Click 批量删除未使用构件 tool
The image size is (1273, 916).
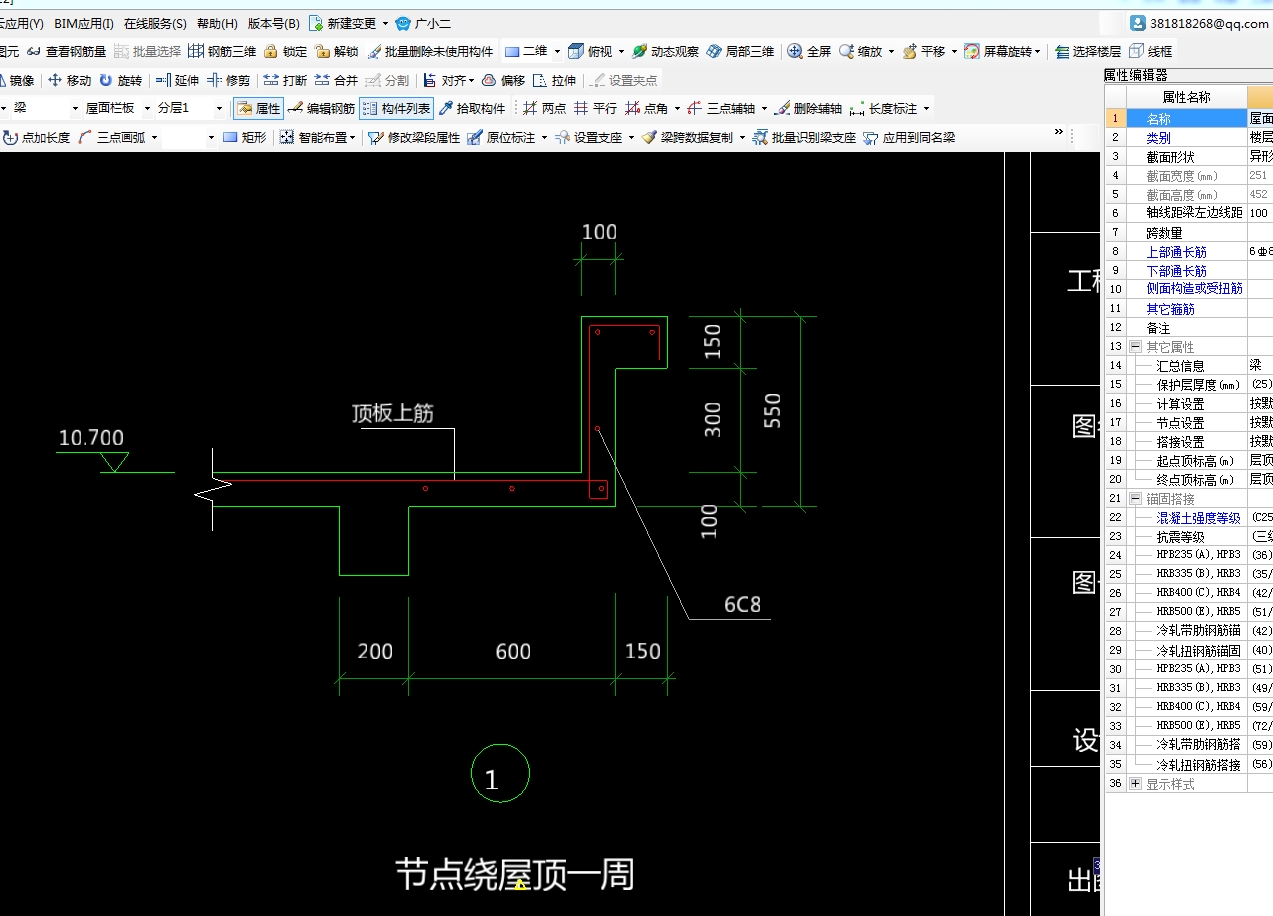(430, 51)
